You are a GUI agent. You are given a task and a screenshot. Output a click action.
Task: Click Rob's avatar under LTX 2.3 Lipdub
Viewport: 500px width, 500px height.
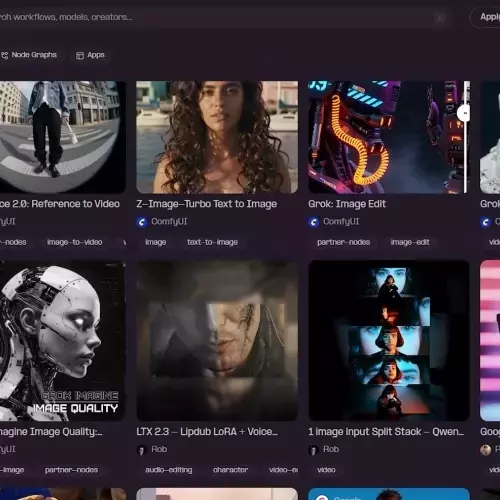[x=142, y=450]
